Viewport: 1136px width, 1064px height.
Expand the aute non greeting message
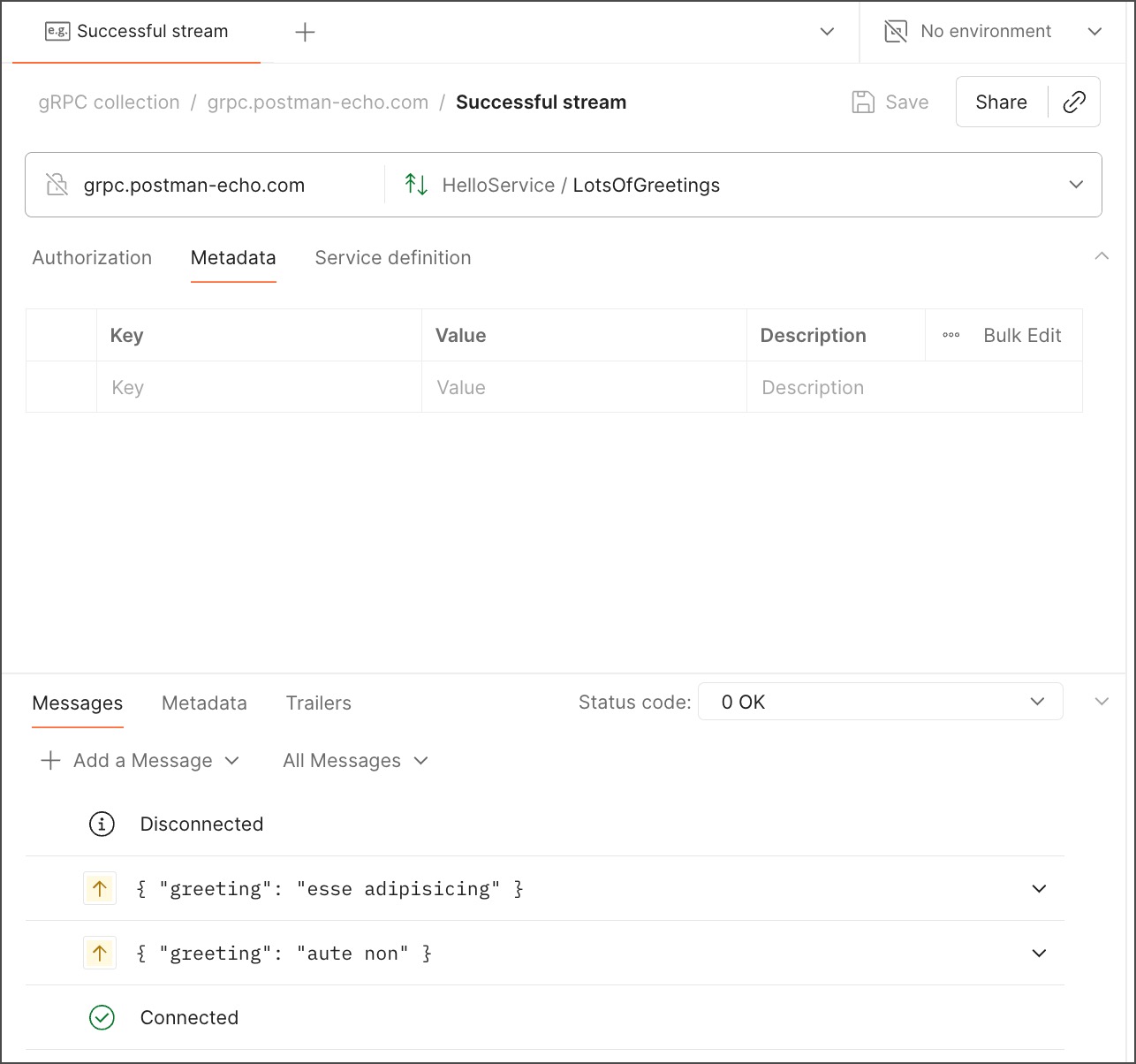1040,953
